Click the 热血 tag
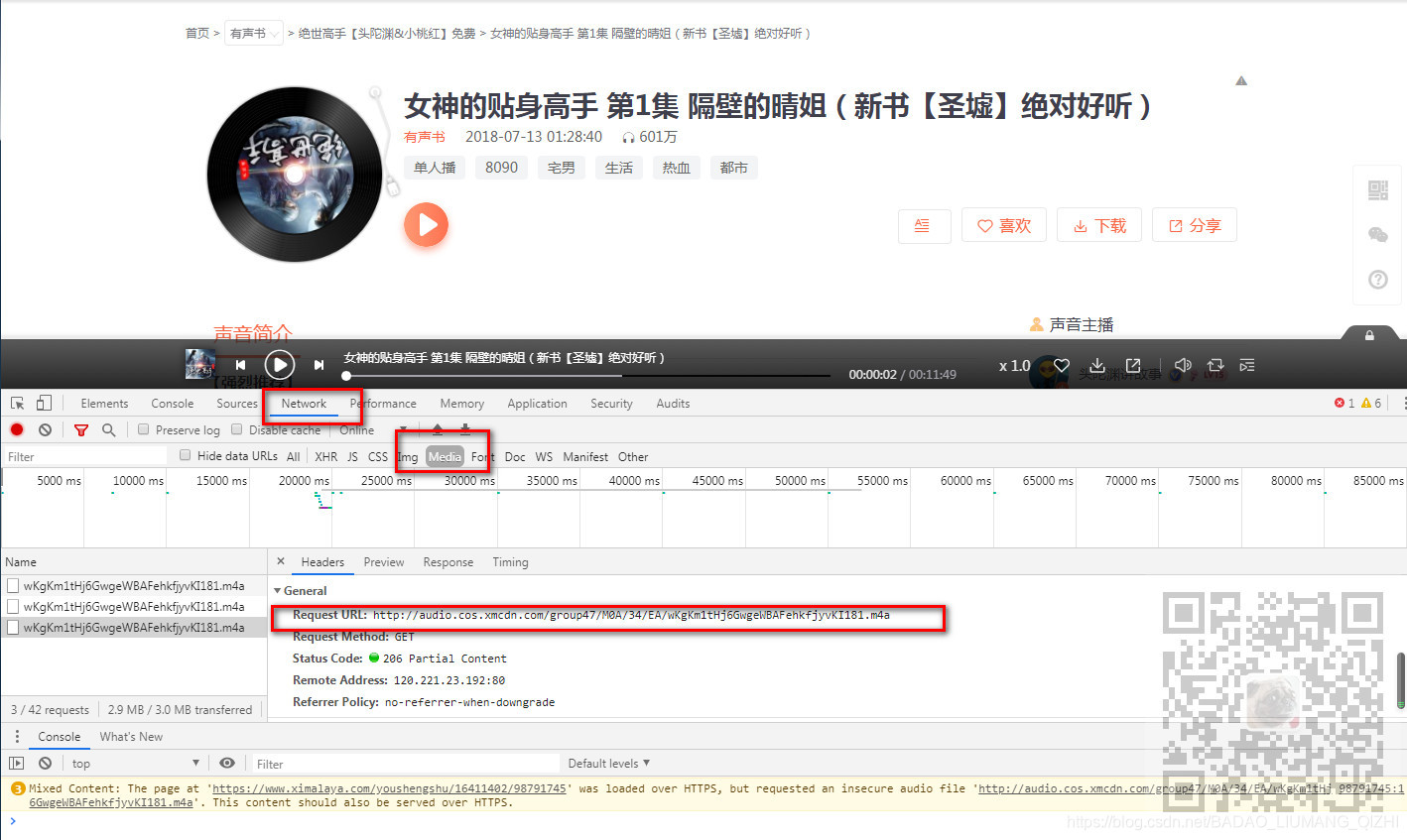 (677, 168)
